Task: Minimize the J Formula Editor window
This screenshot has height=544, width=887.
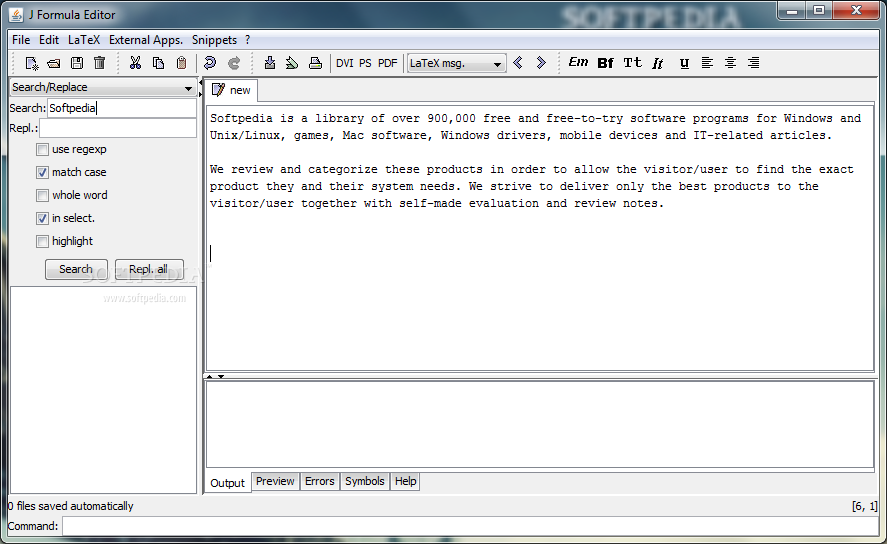Action: coord(792,11)
